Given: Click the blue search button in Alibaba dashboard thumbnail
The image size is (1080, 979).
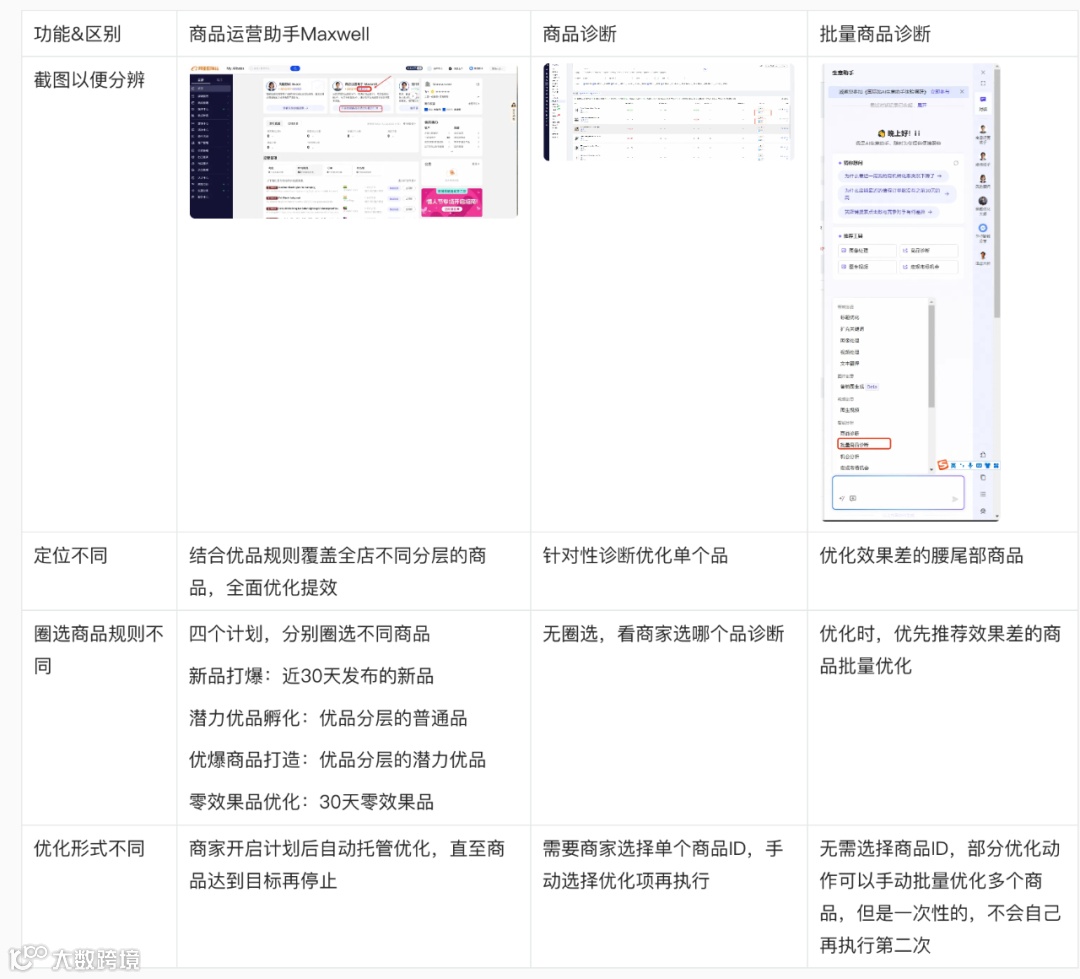Looking at the screenshot, I should [x=295, y=68].
